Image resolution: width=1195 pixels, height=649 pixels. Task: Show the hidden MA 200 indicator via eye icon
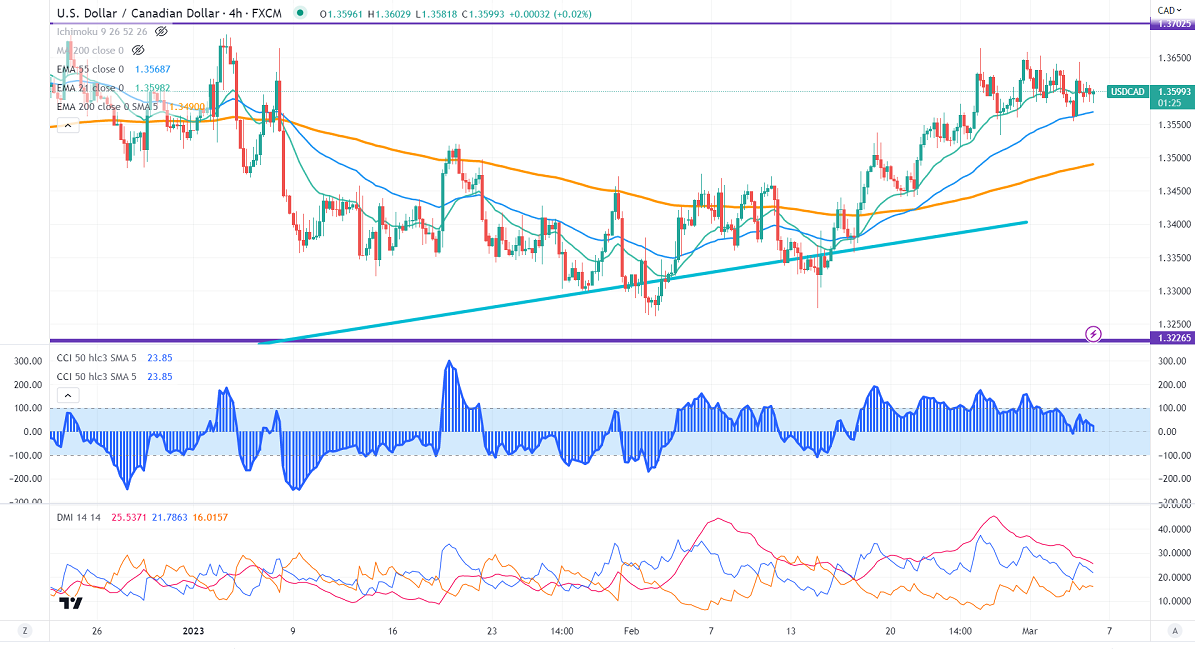click(x=139, y=49)
